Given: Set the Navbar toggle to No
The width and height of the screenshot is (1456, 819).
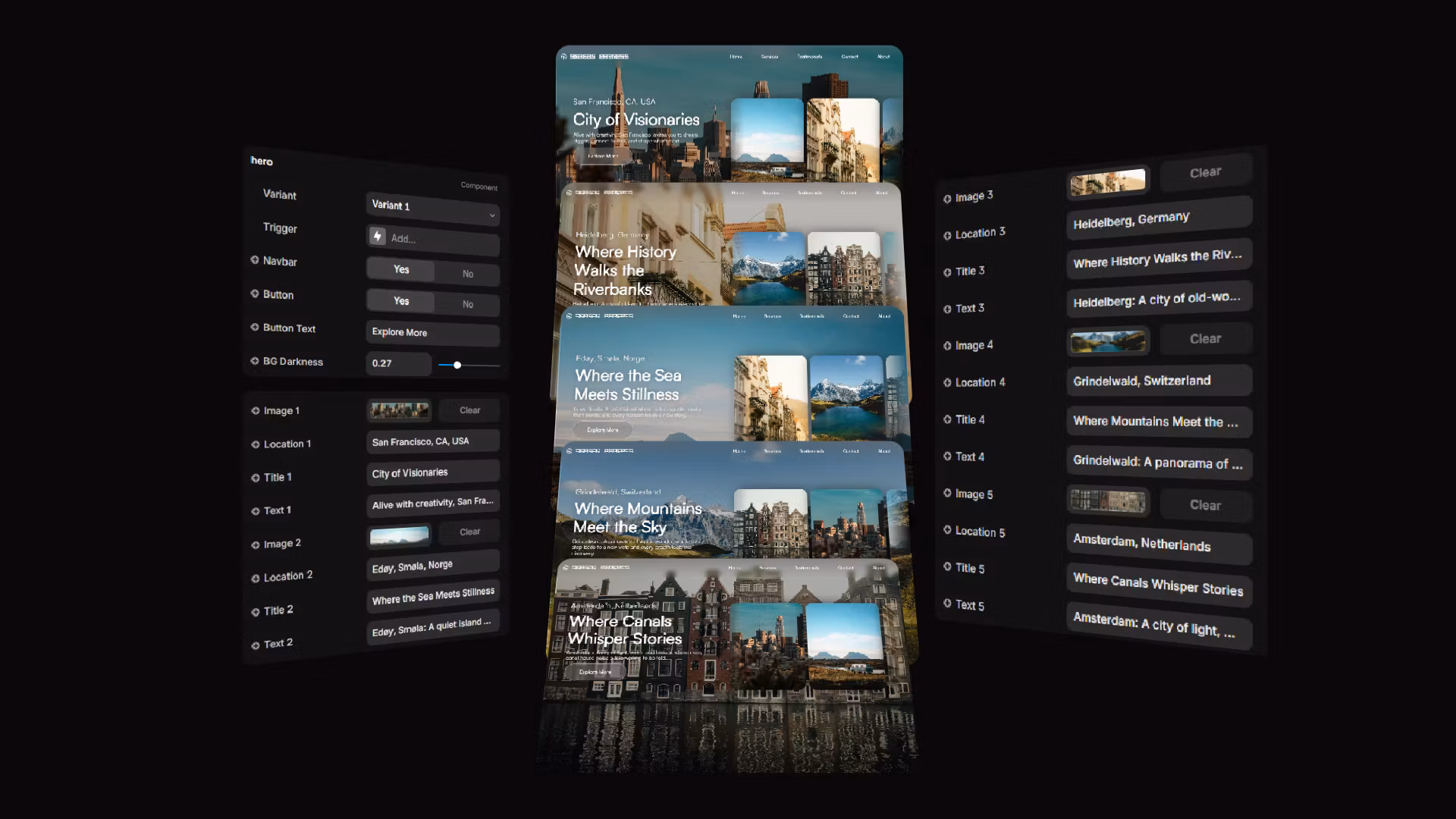Looking at the screenshot, I should coord(467,273).
